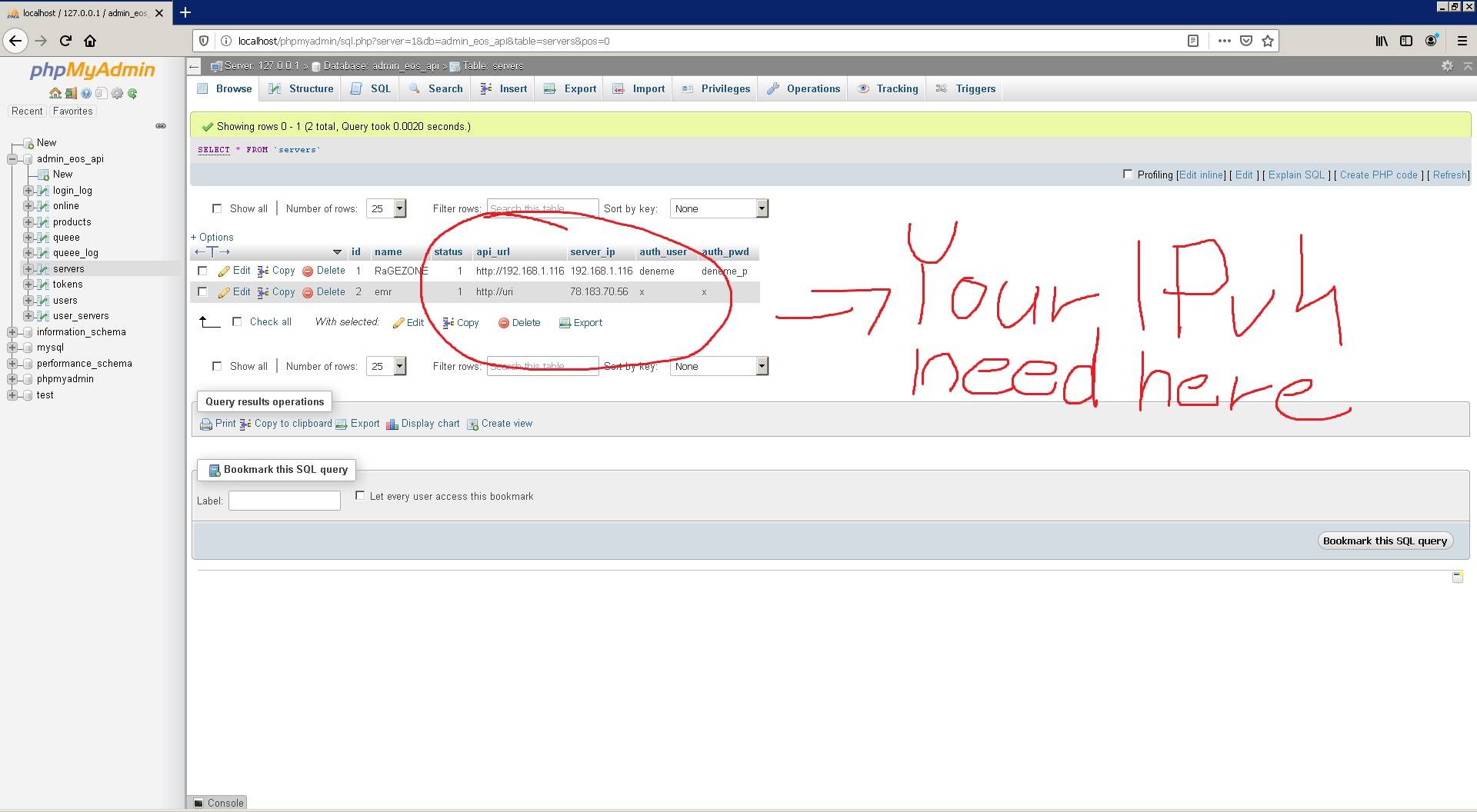Screen dimensions: 1477x812
Task: Open the Firefox library icon
Action: (x=1382, y=41)
